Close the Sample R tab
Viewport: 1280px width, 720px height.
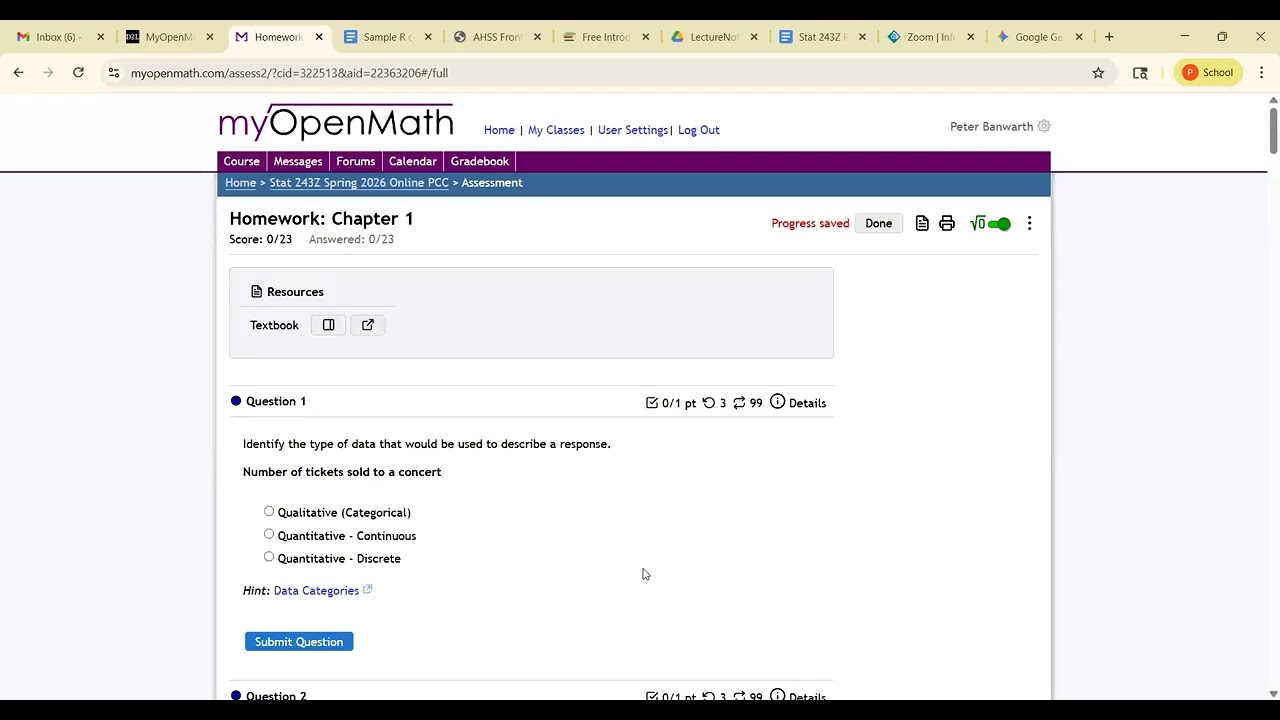428,37
